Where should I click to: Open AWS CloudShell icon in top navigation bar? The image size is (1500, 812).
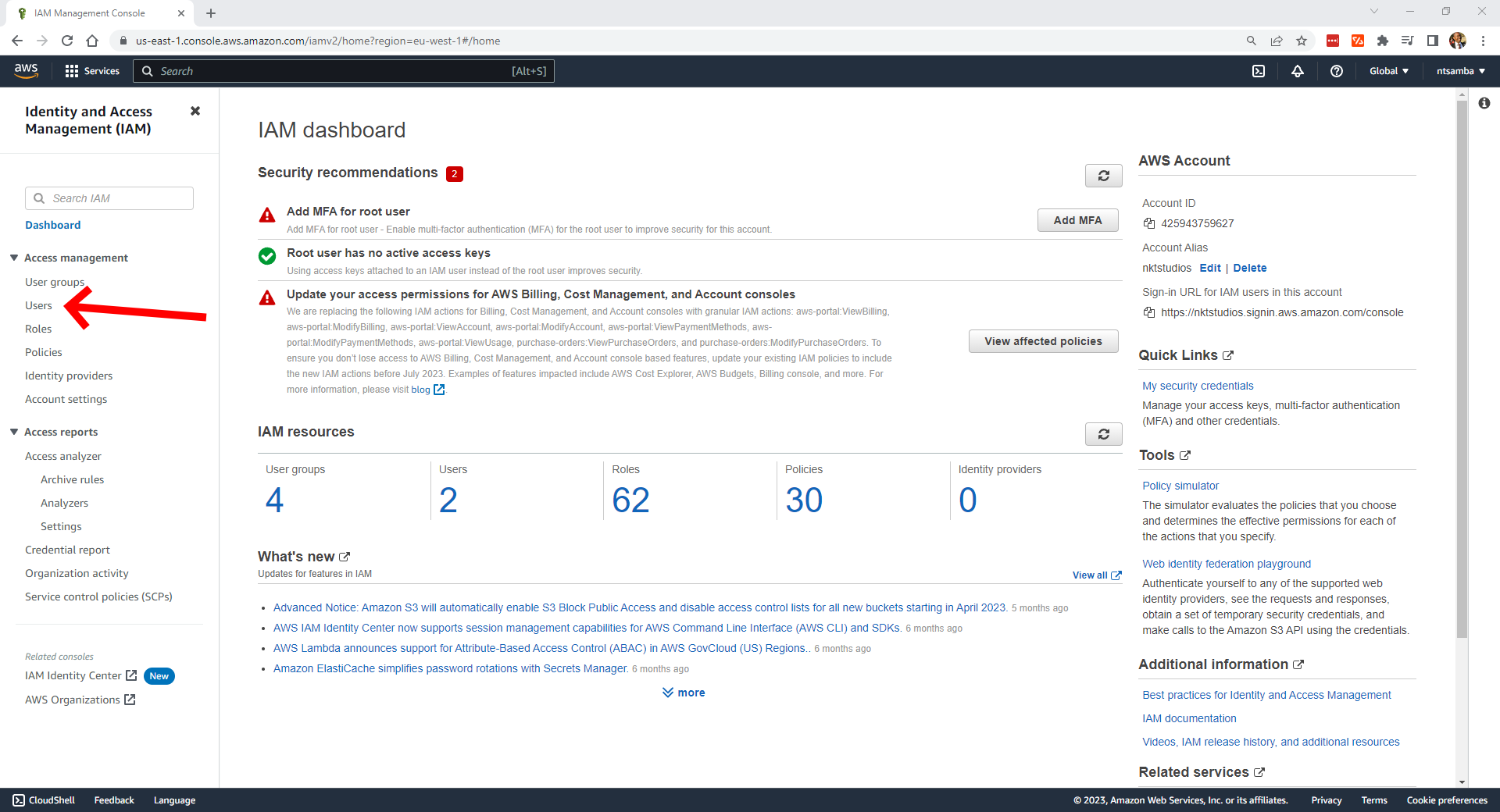tap(1259, 71)
